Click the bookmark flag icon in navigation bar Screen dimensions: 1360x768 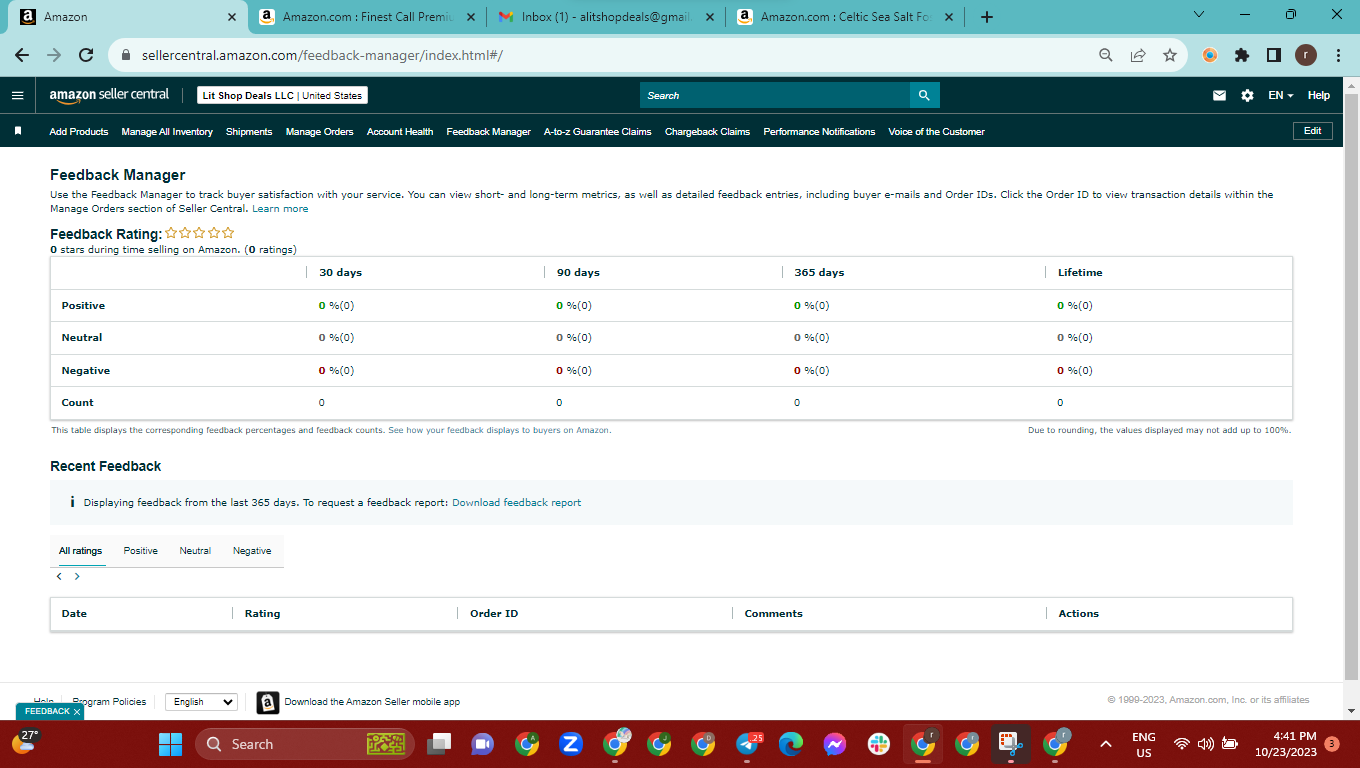pyautogui.click(x=18, y=131)
